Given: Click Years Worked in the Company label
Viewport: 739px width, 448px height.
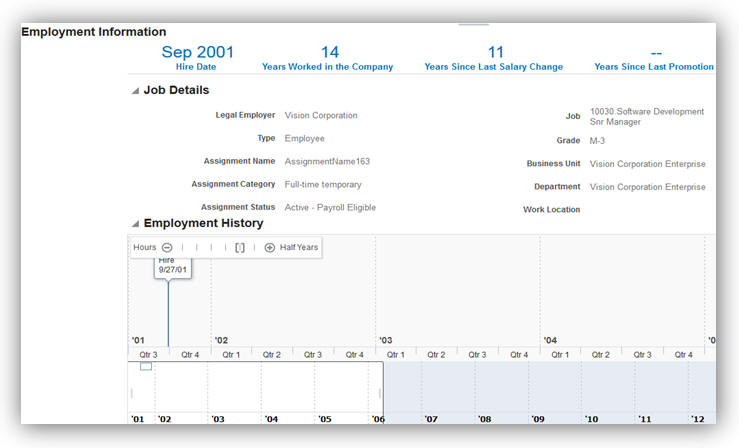Looking at the screenshot, I should click(328, 67).
